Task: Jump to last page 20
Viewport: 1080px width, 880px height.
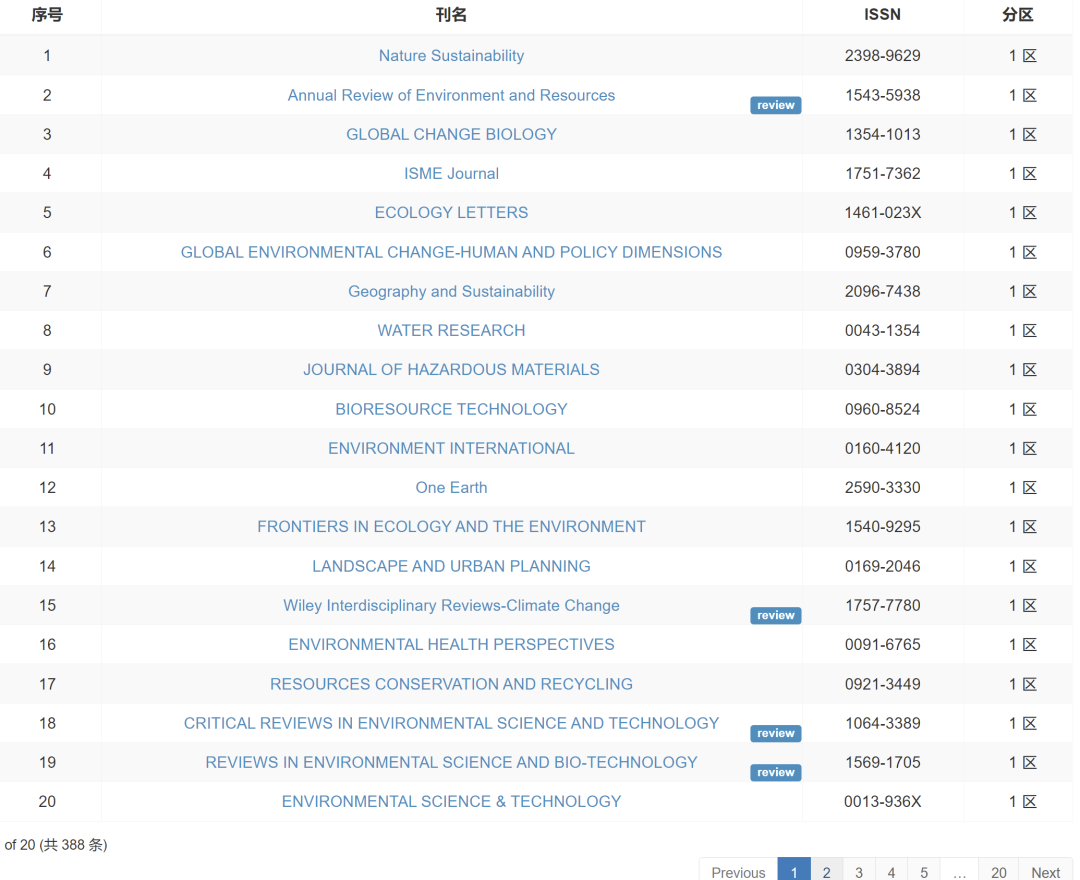Action: click(998, 871)
